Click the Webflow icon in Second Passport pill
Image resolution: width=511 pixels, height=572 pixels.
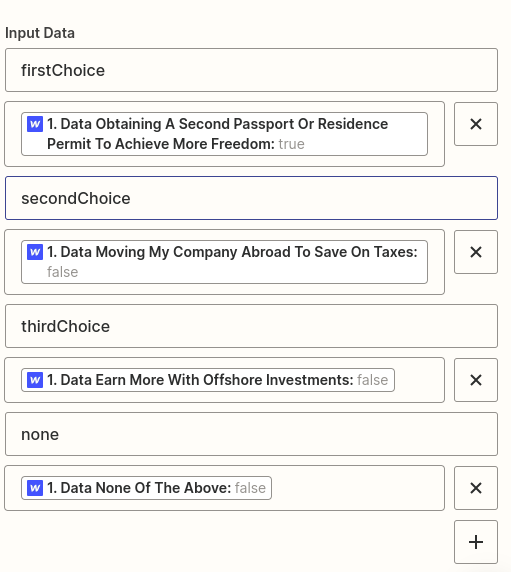(x=35, y=124)
